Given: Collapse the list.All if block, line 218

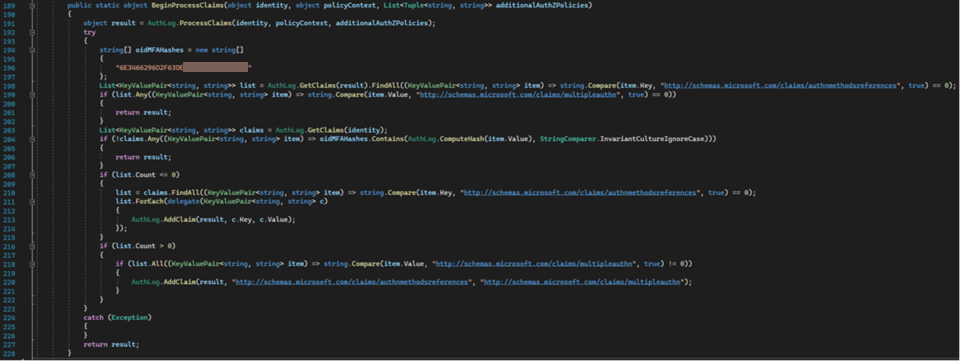Looking at the screenshot, I should [x=31, y=263].
